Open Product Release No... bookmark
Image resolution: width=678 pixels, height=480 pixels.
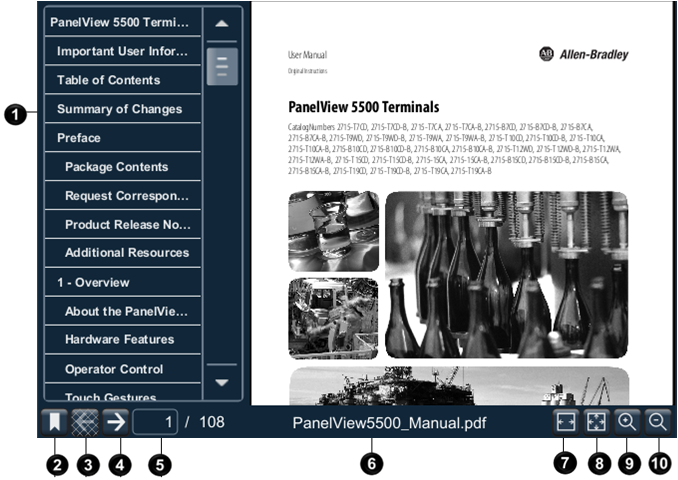coord(123,224)
